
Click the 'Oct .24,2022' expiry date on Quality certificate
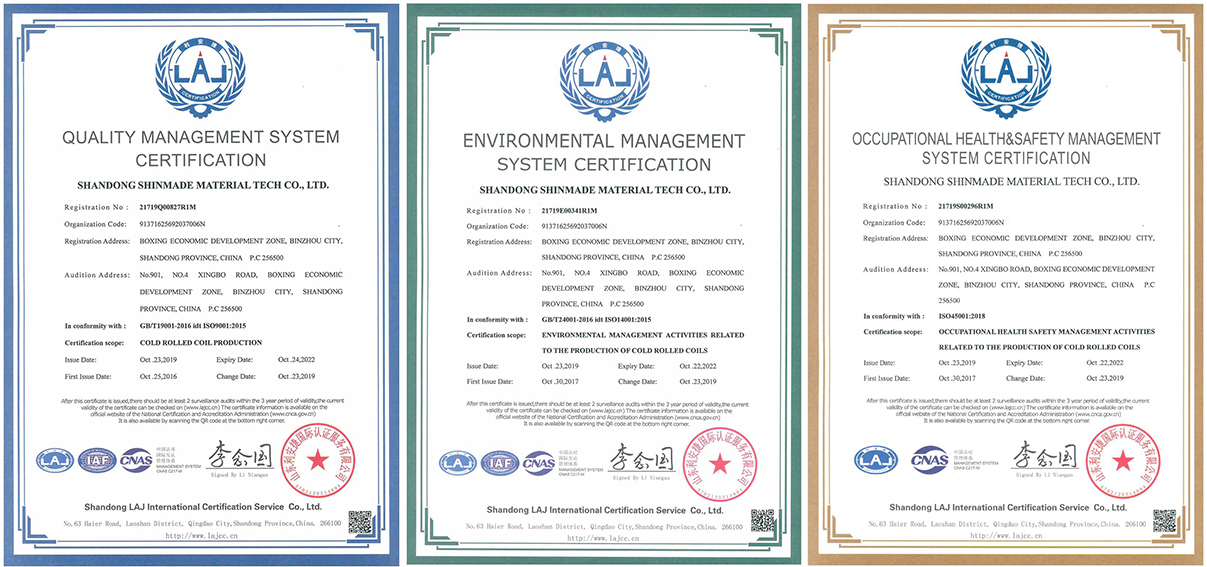pos(297,360)
